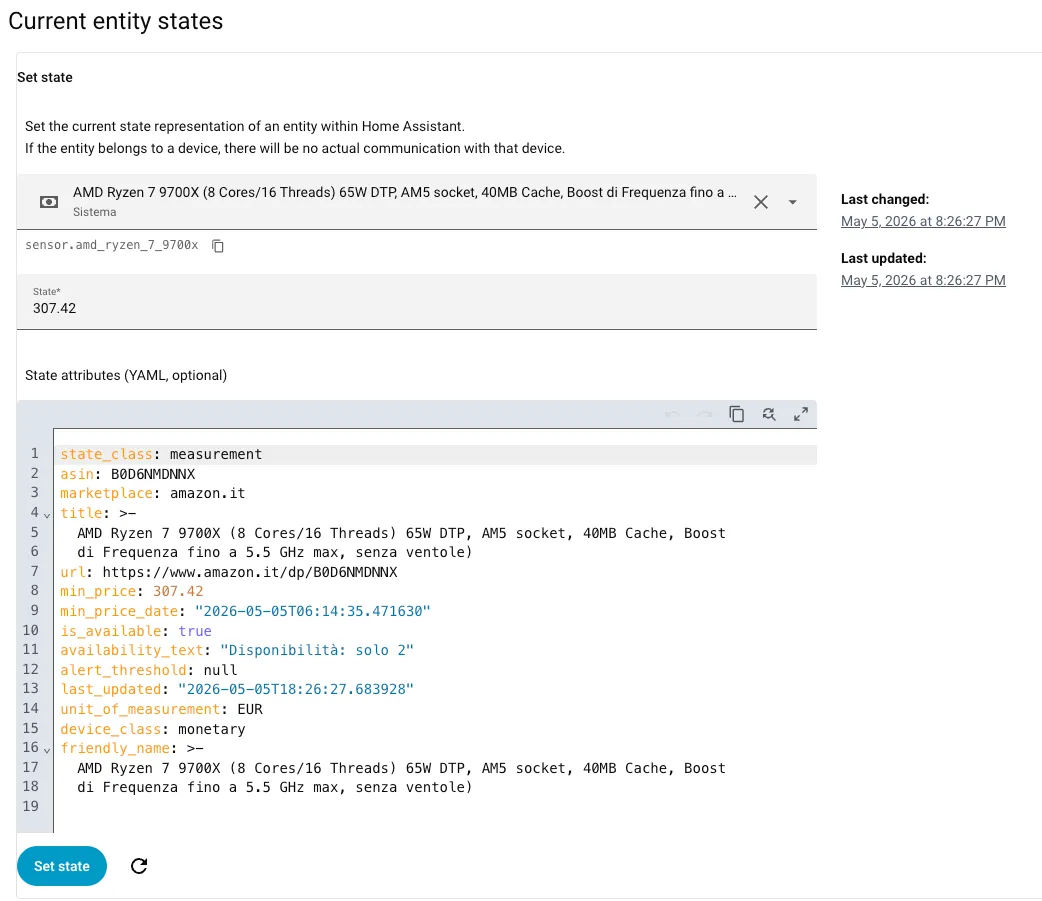Collapse the friendly_name block fold arrow
1042x901 pixels.
[47, 750]
